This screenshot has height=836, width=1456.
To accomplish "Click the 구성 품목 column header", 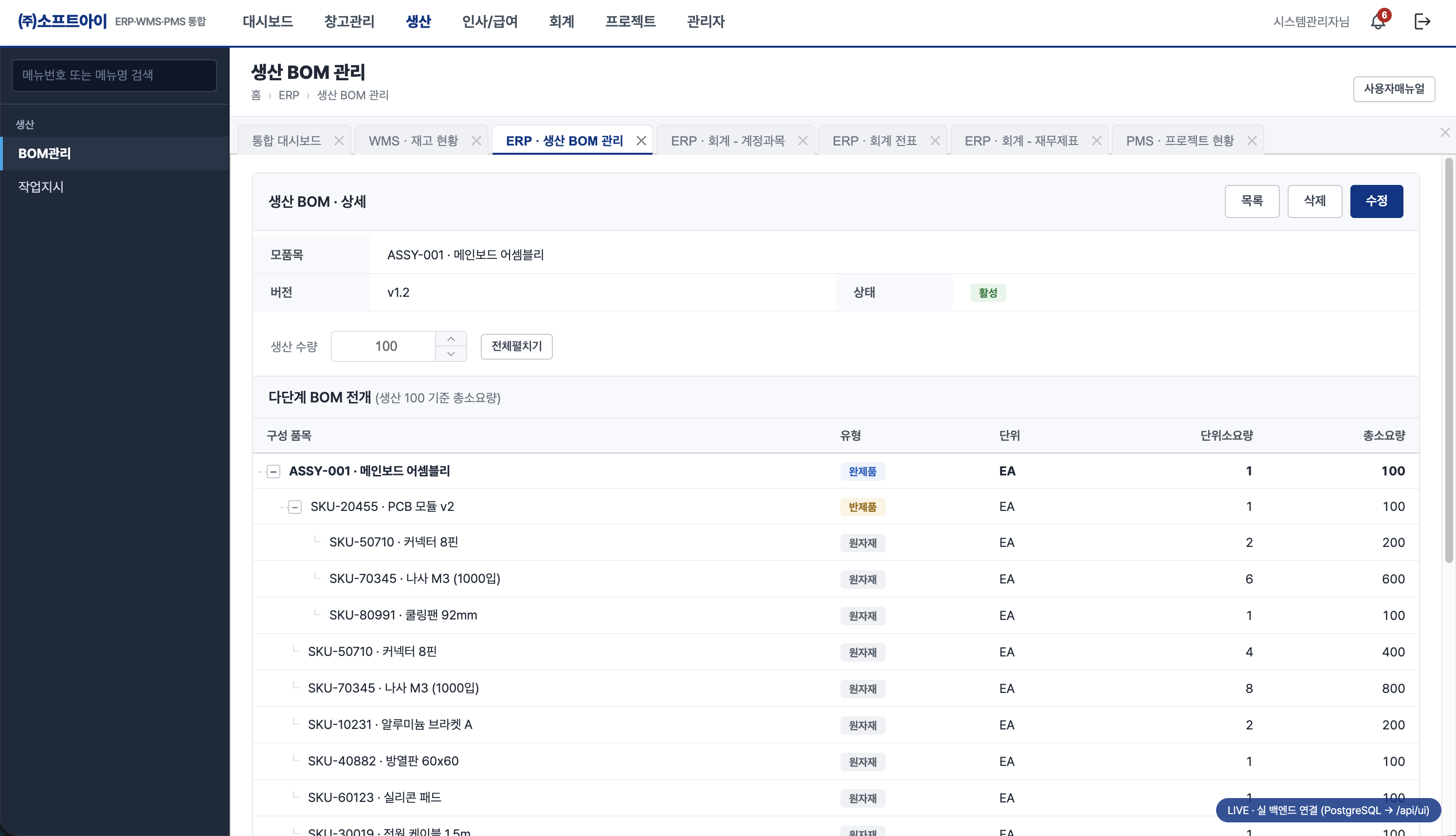I will [x=289, y=436].
